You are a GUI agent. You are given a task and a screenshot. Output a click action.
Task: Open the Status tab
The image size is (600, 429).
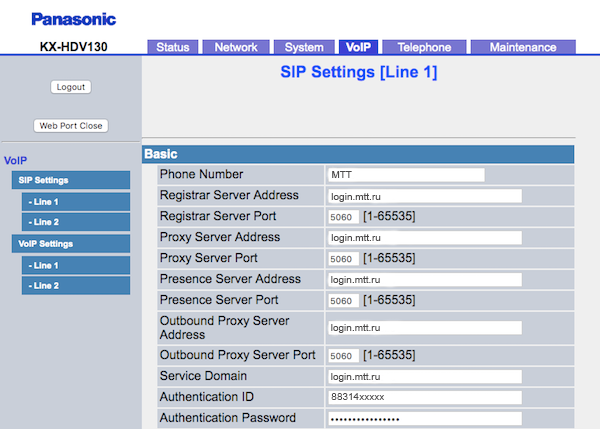(x=172, y=47)
